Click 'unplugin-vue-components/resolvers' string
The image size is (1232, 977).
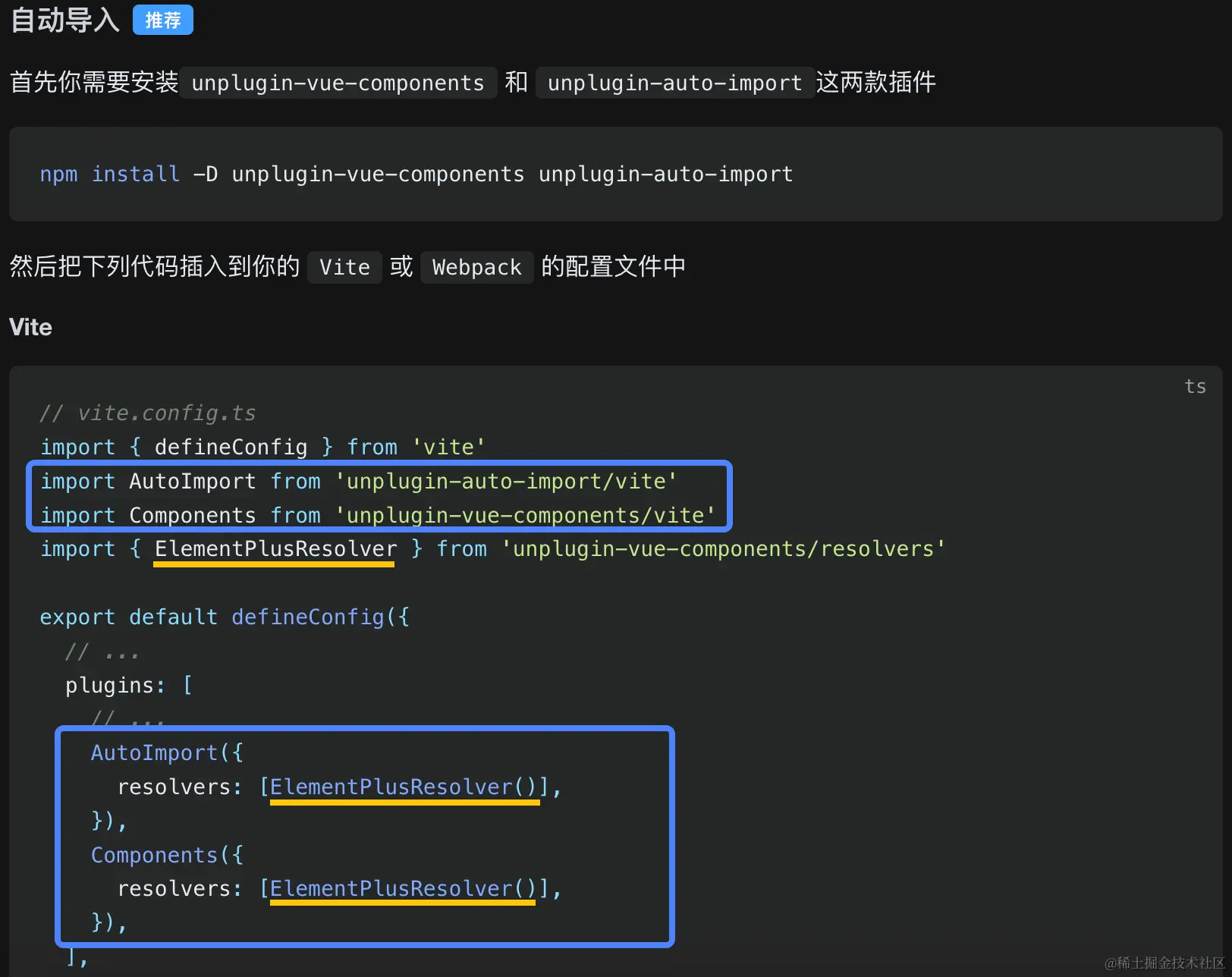[x=723, y=548]
